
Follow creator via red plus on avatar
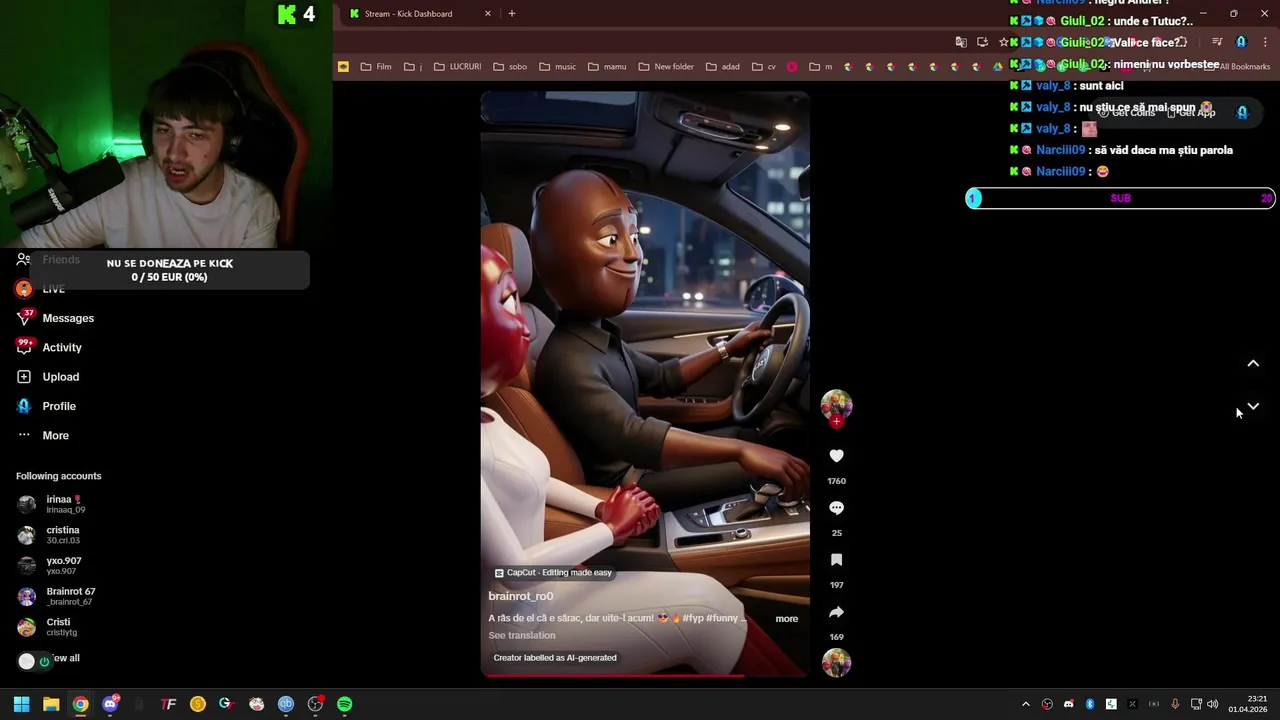tap(836, 421)
